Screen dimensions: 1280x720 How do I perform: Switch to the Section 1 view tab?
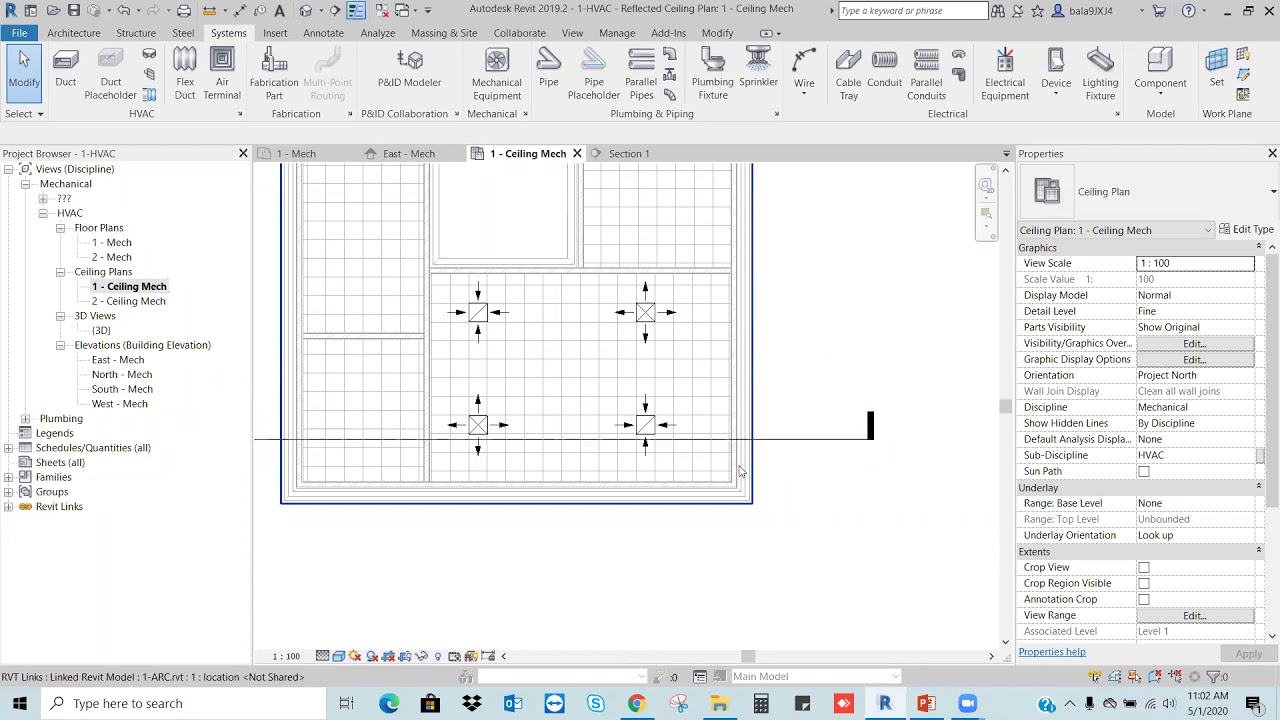pos(629,154)
